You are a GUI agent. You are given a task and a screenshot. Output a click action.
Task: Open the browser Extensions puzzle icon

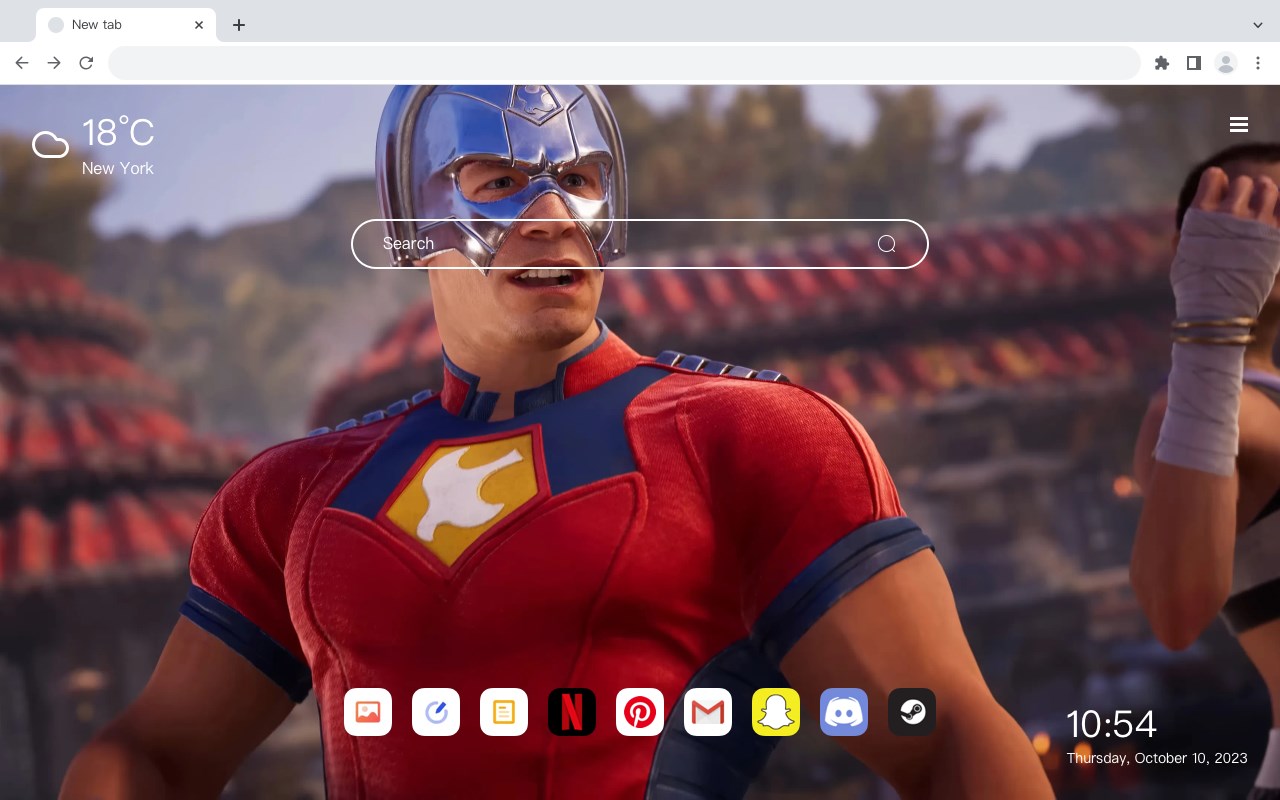point(1161,63)
